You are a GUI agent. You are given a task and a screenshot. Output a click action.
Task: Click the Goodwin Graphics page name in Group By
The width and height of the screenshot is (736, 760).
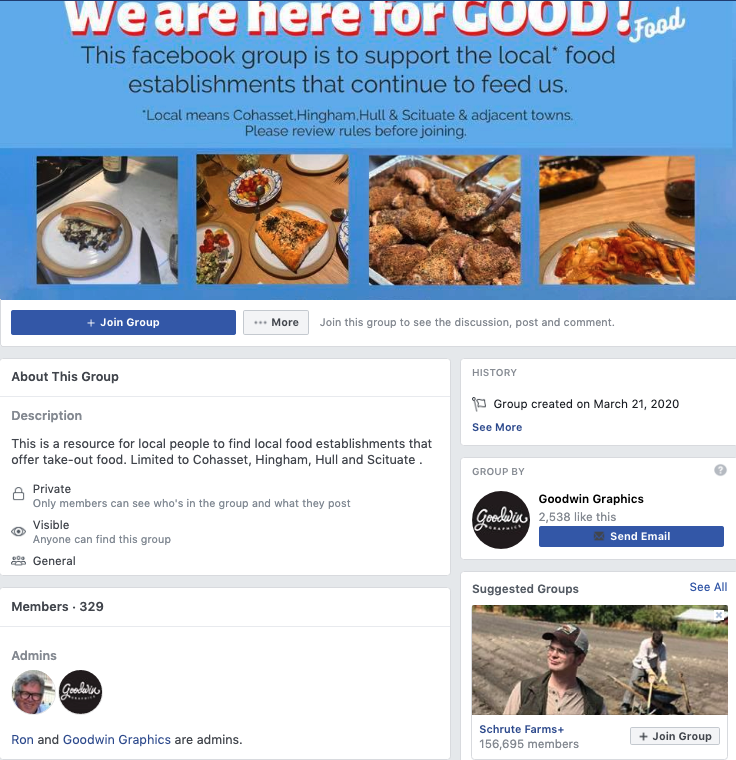(x=591, y=499)
